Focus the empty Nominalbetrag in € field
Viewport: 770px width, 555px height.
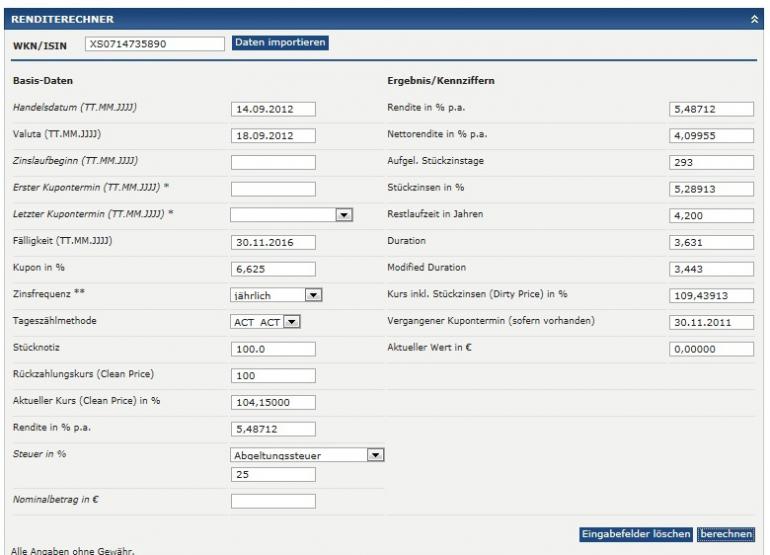pyautogui.click(x=272, y=501)
